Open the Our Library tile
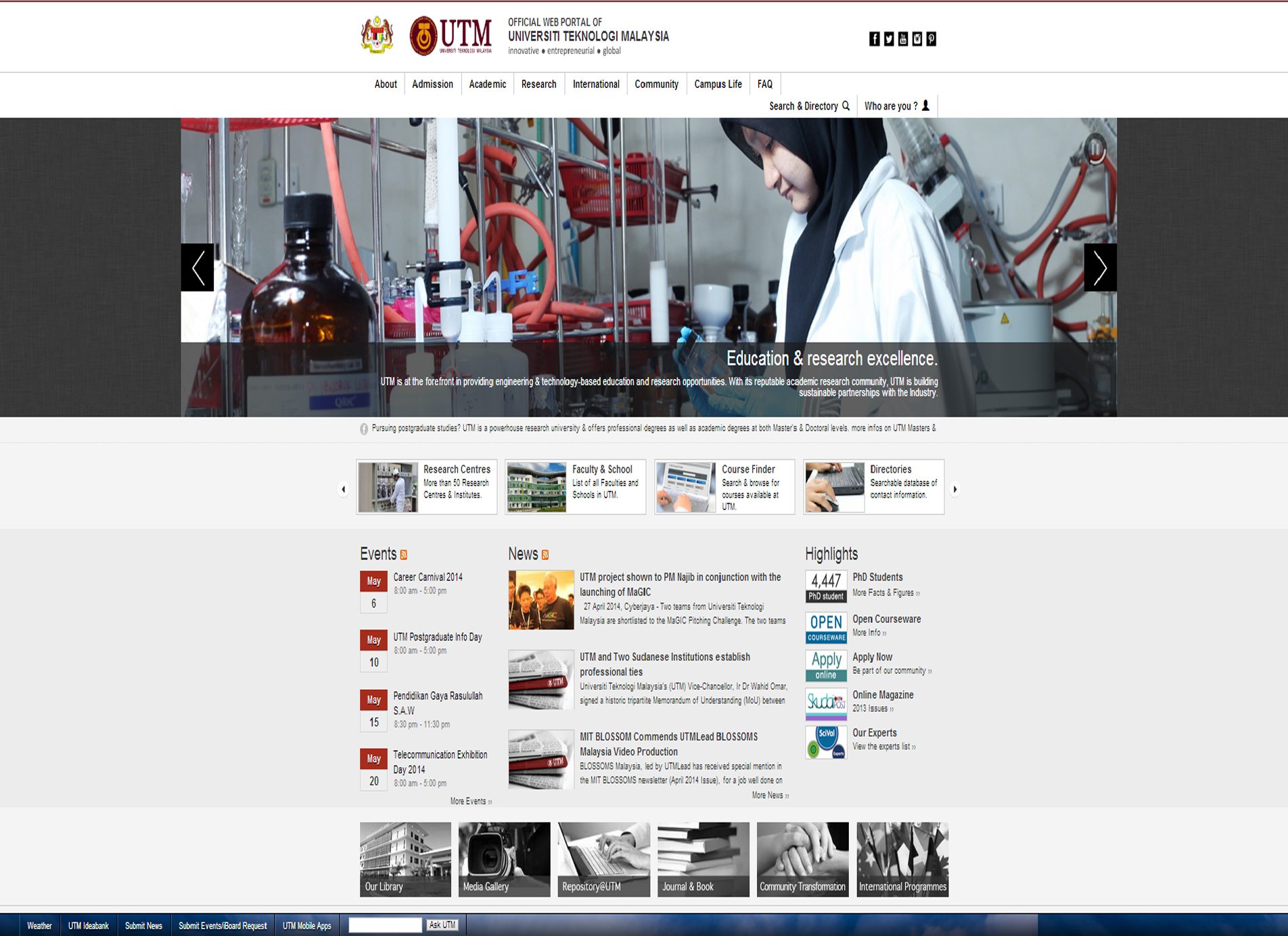1288x936 pixels. (x=405, y=860)
